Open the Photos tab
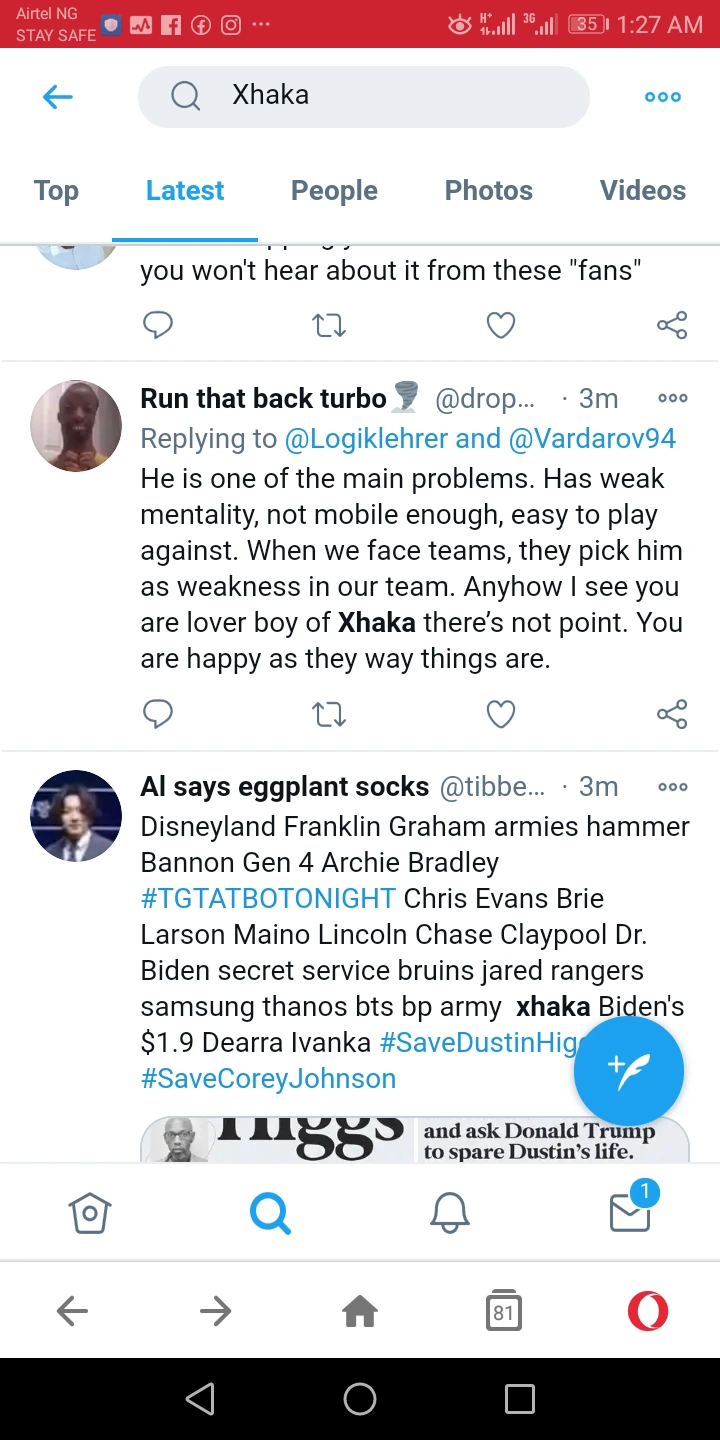This screenshot has width=720, height=1440. coord(488,191)
